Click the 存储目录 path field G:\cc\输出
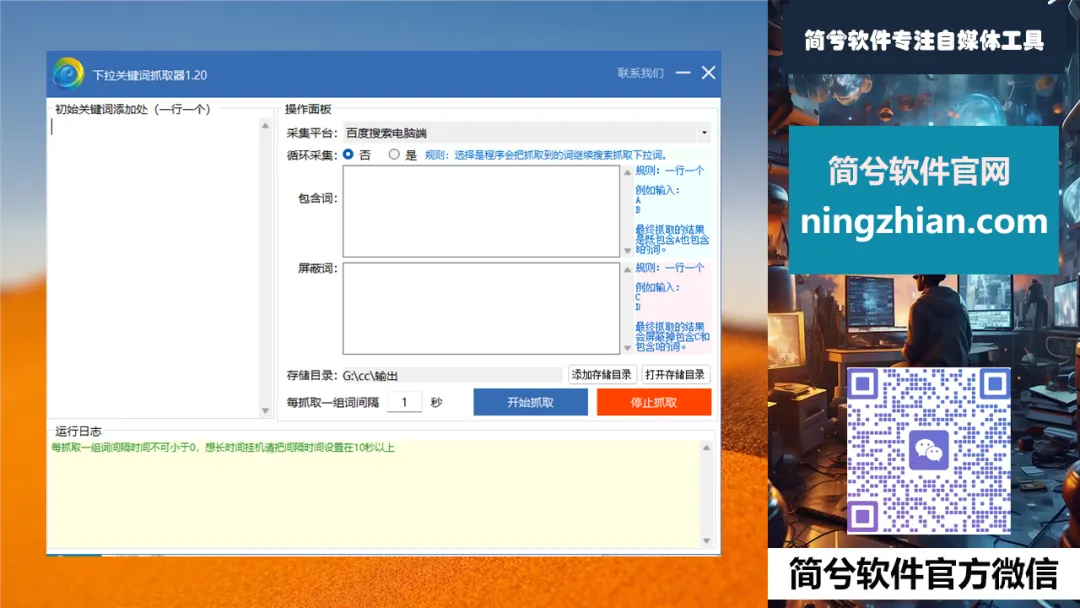Image resolution: width=1080 pixels, height=608 pixels. coord(452,375)
